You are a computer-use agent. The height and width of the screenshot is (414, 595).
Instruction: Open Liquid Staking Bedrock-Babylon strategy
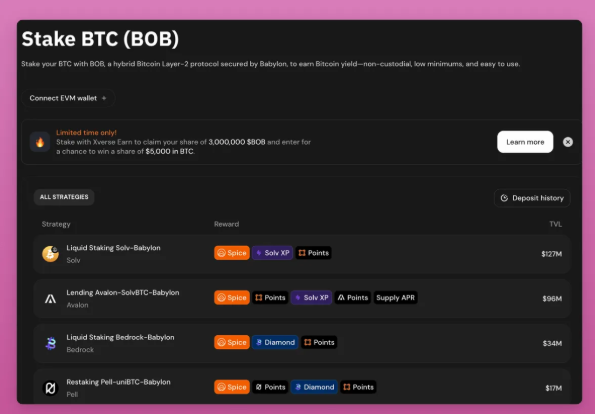[x=302, y=343]
